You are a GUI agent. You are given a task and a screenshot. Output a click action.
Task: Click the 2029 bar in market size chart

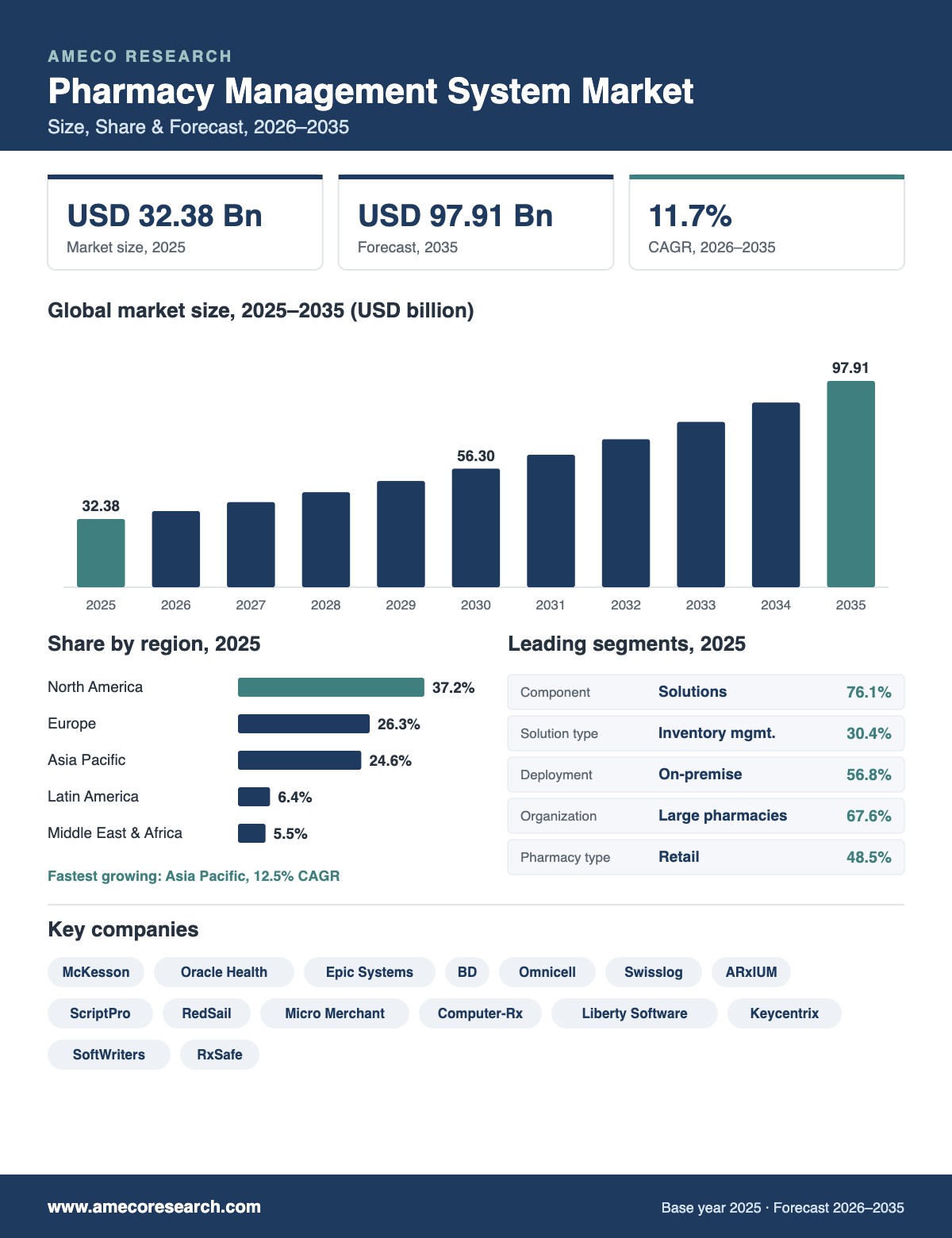click(401, 534)
